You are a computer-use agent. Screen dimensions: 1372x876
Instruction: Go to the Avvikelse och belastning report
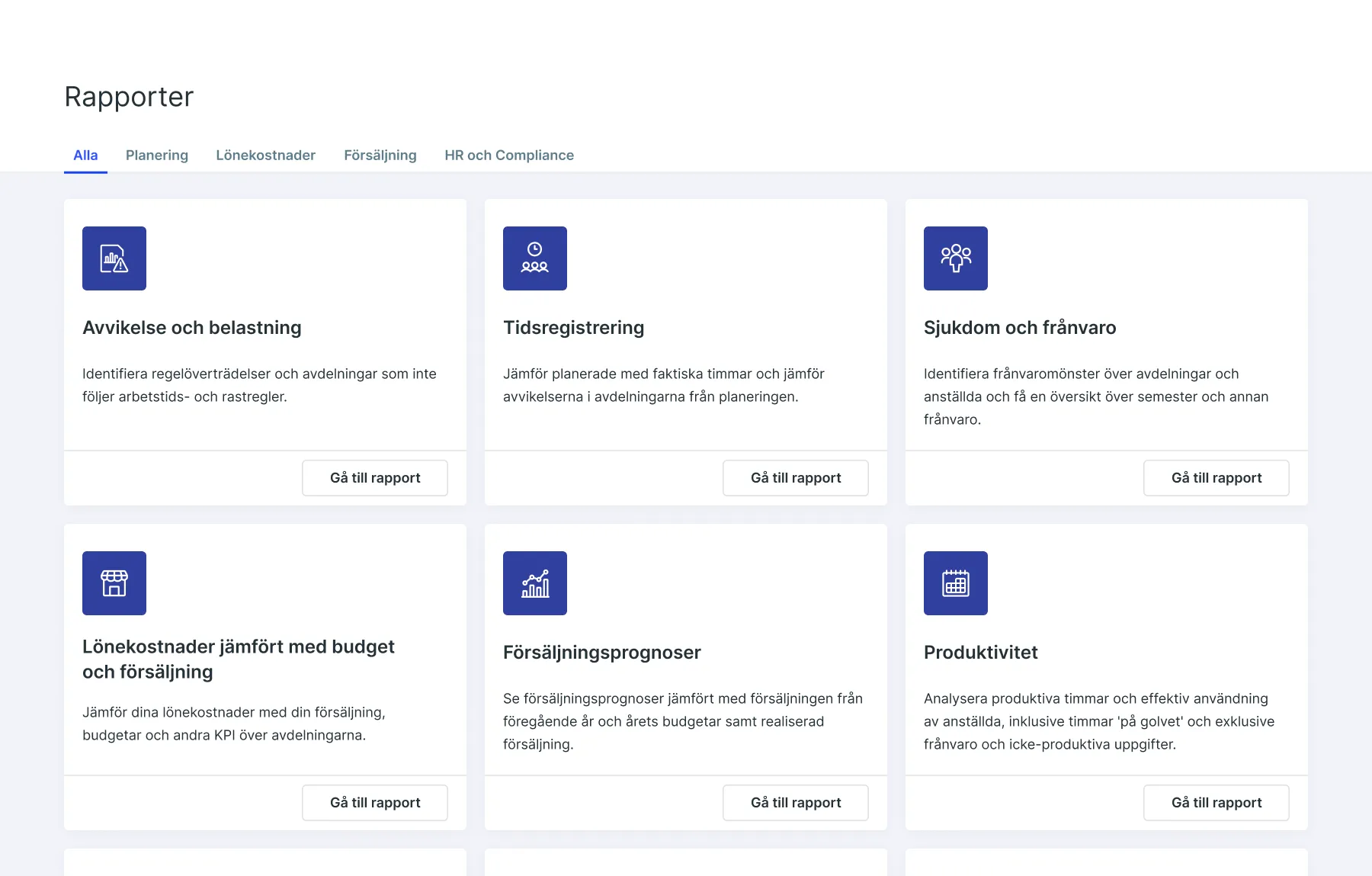pos(375,478)
